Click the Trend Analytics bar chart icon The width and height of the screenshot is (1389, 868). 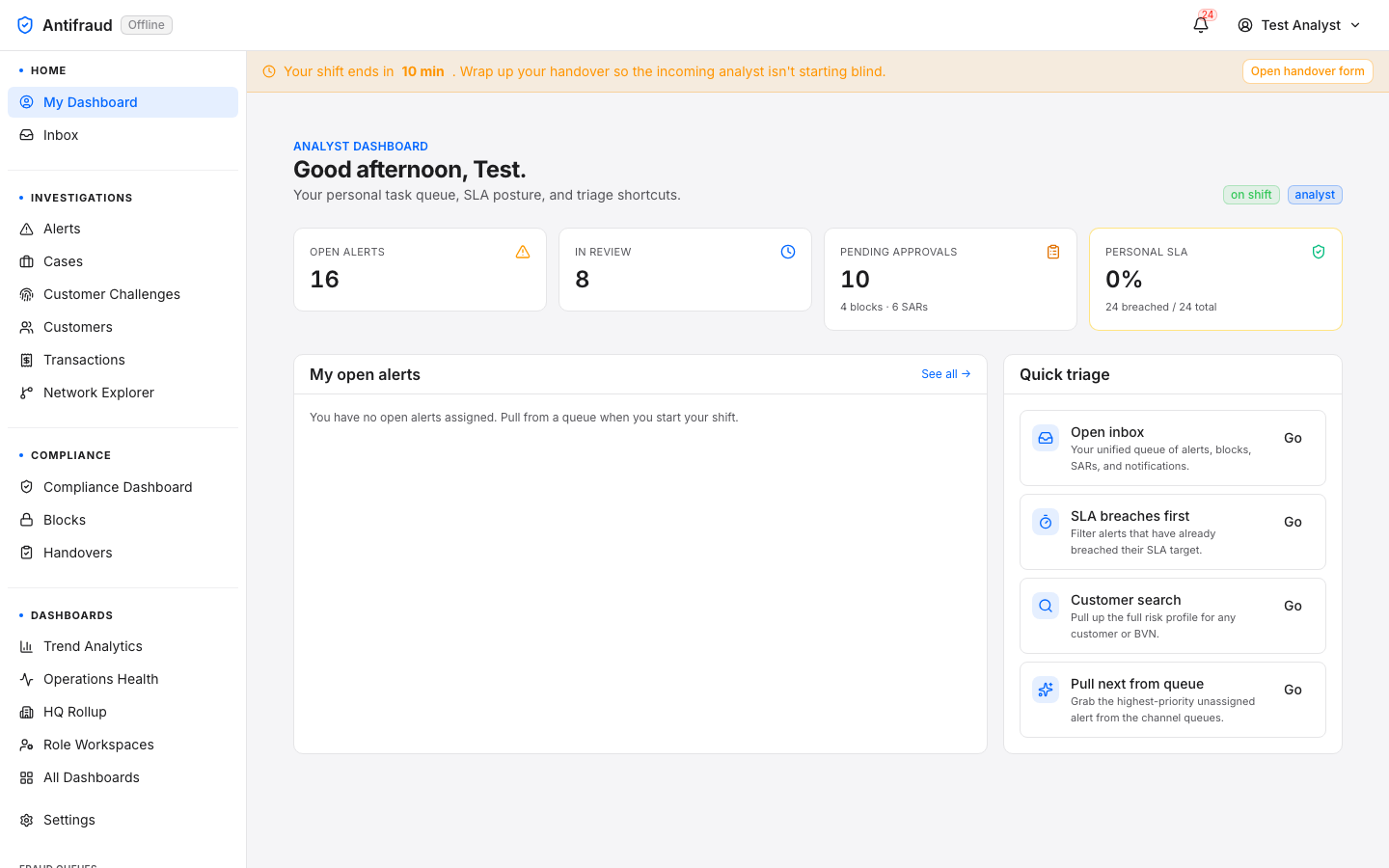pyautogui.click(x=27, y=646)
